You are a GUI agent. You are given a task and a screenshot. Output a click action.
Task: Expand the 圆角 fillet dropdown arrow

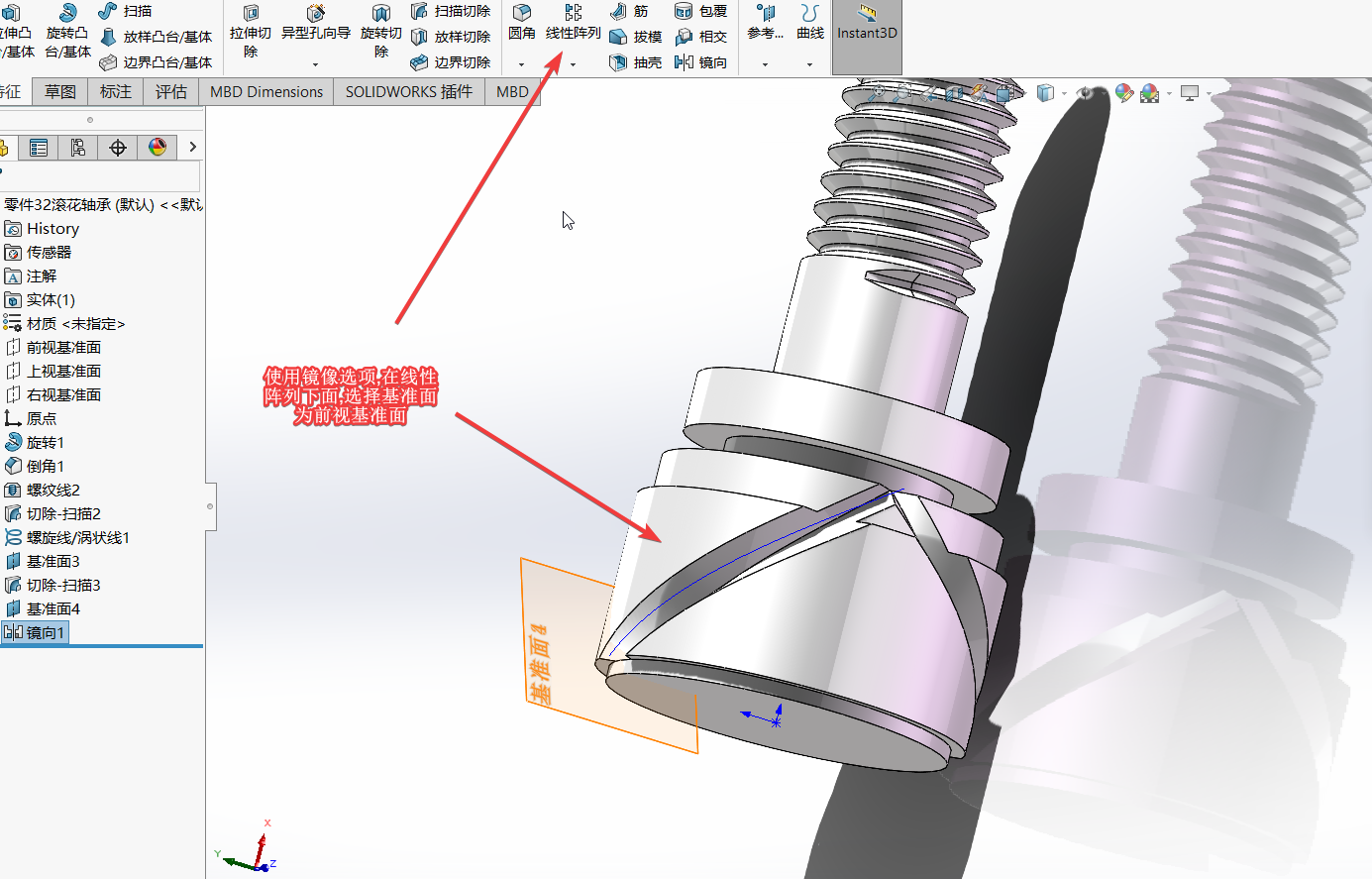click(x=522, y=64)
